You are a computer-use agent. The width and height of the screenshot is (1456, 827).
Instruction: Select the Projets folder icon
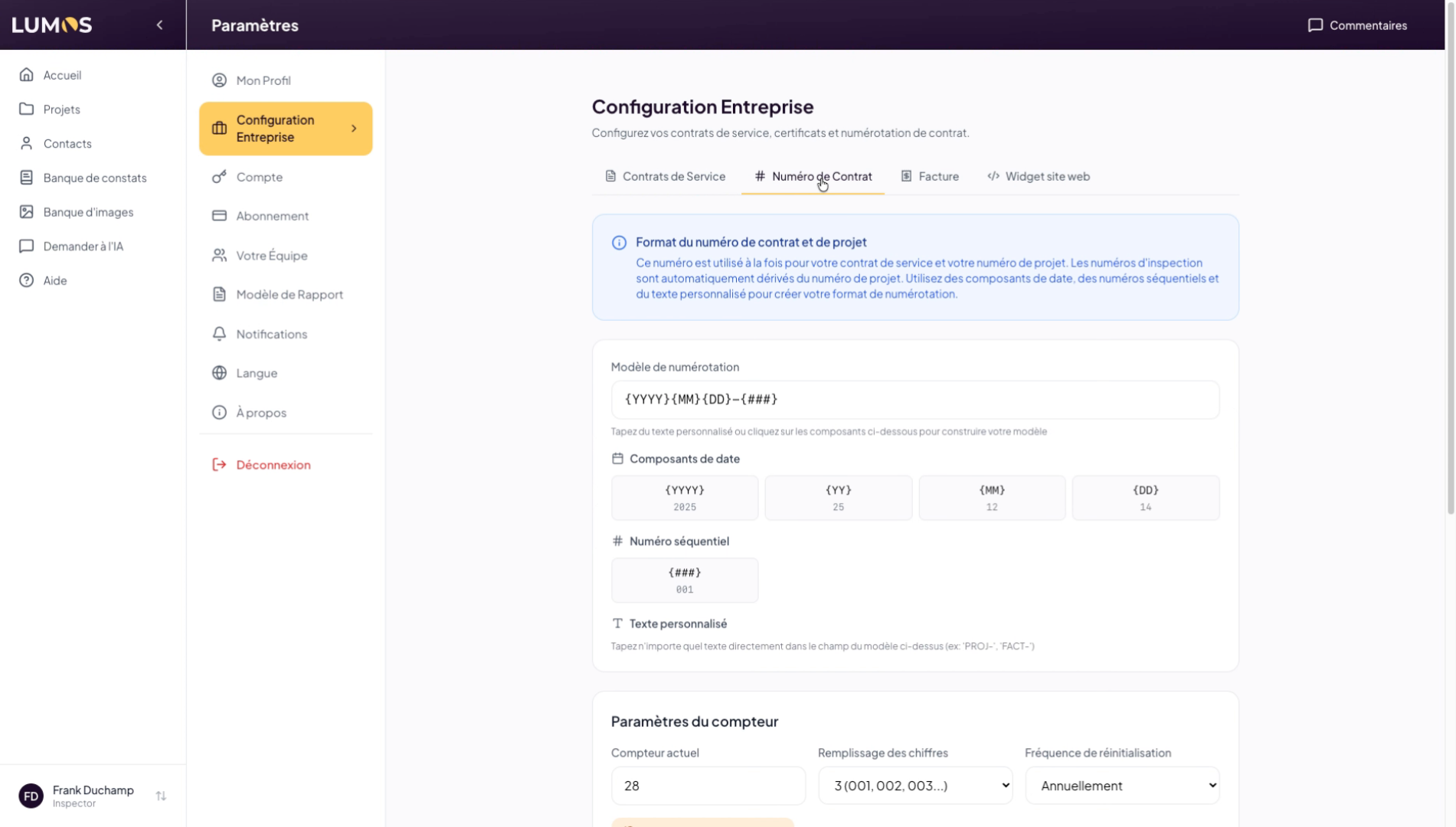click(27, 109)
